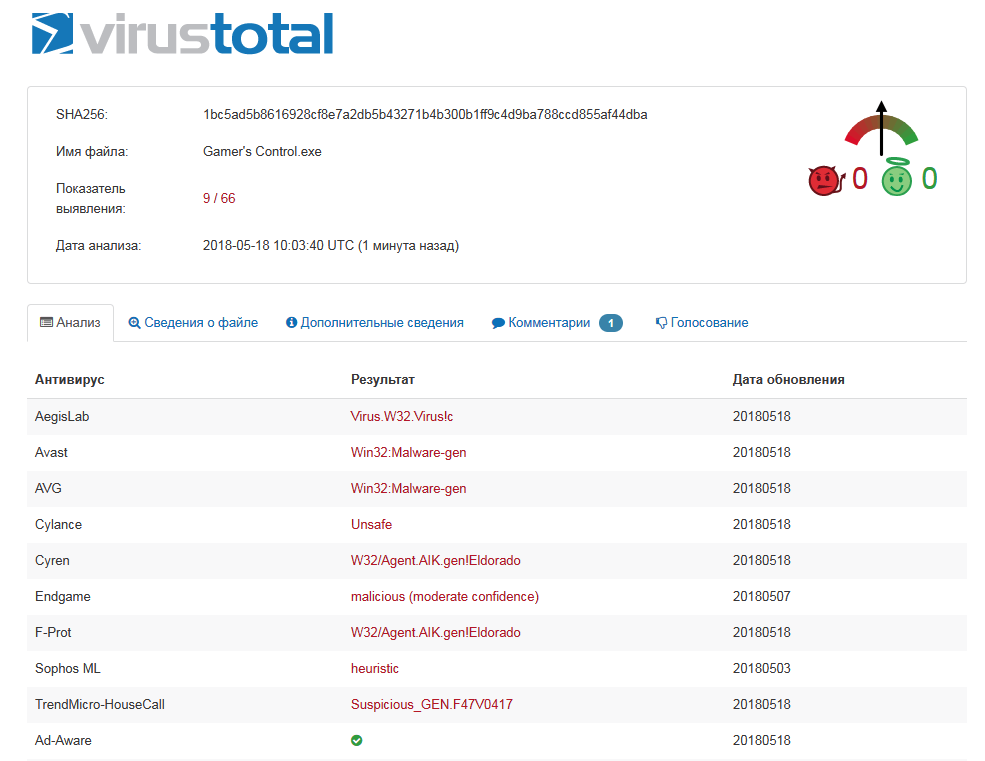This screenshot has height=761, width=985.
Task: Click the Suspicious_GEN.F47V0417 TrendMicro result
Action: click(432, 705)
